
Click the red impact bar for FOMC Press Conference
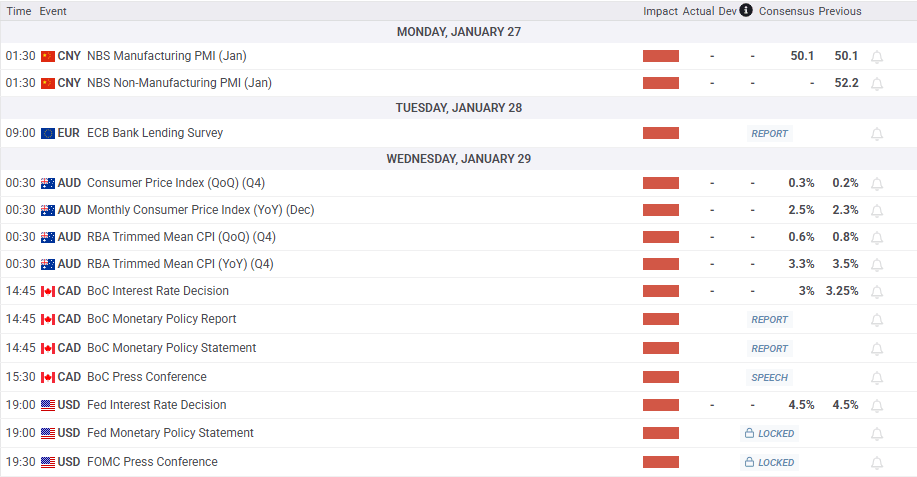click(x=660, y=462)
